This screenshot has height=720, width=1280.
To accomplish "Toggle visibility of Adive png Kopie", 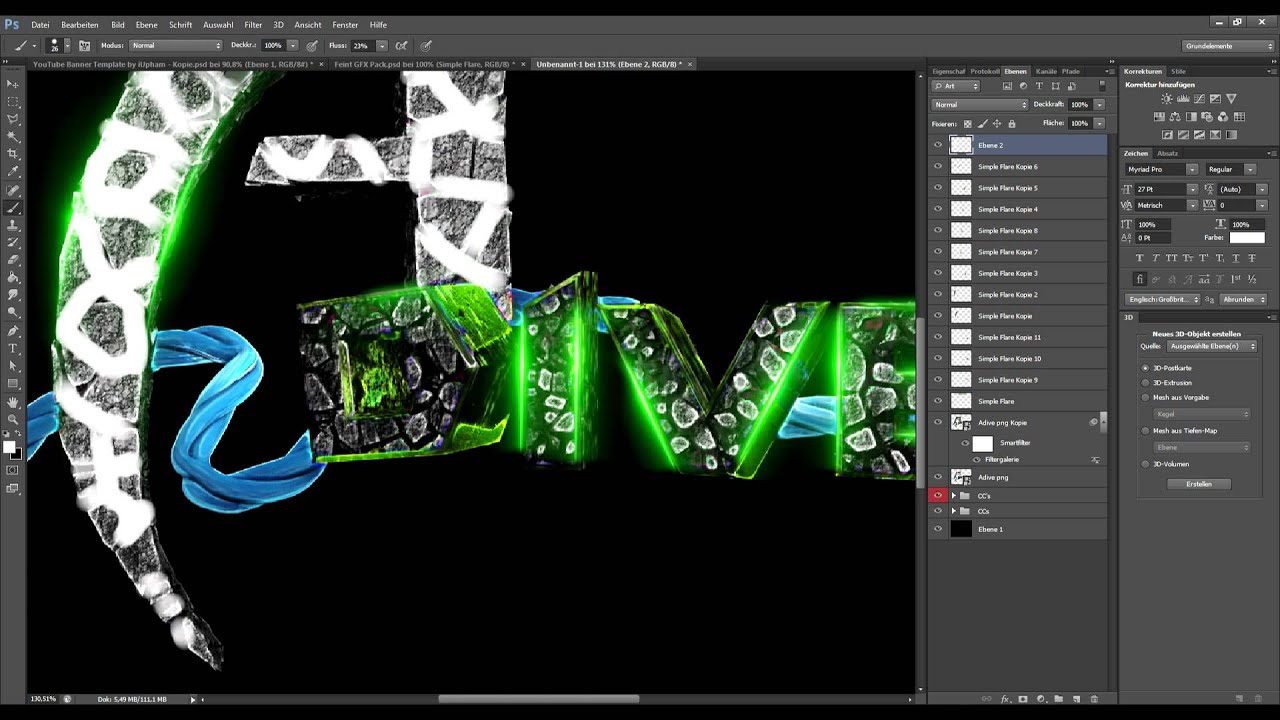I will coord(938,422).
